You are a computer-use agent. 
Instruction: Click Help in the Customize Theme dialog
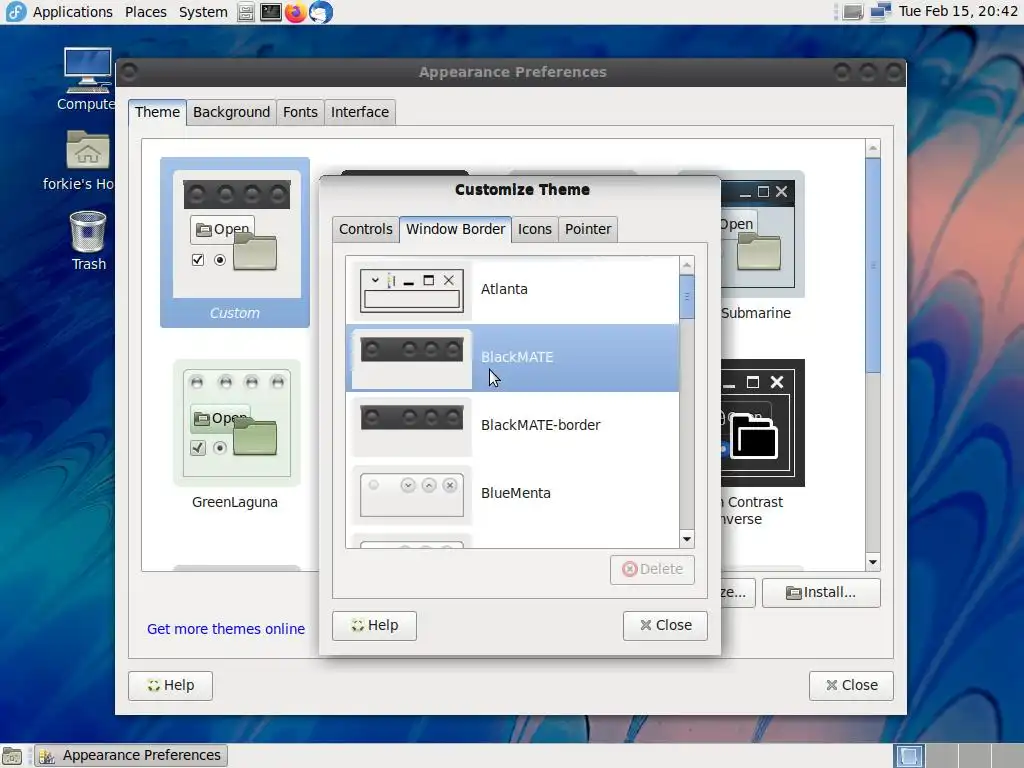click(374, 626)
